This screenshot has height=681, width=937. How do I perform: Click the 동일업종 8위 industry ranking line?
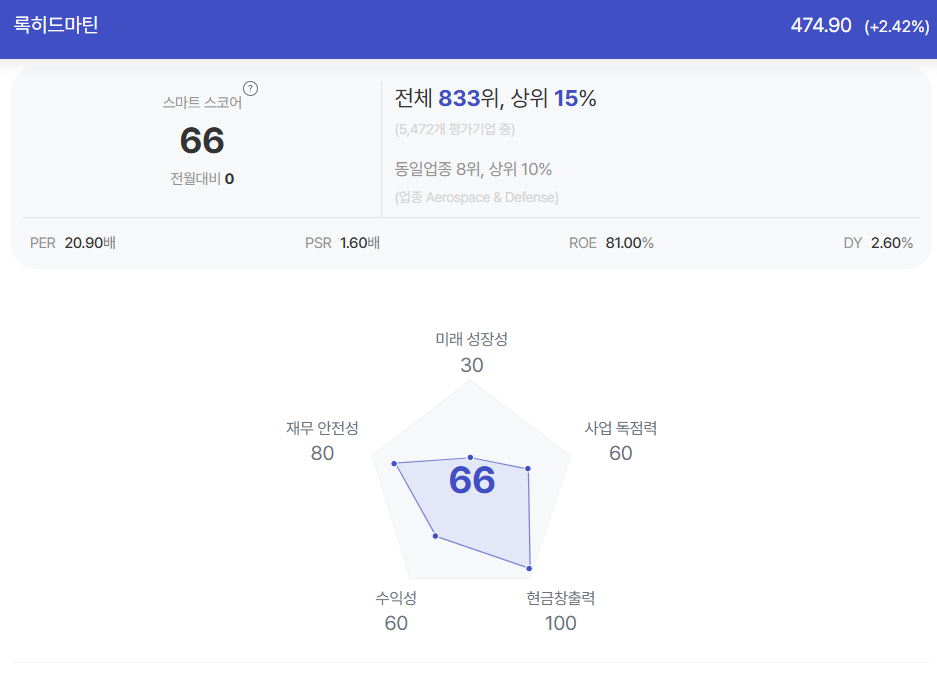(x=473, y=169)
